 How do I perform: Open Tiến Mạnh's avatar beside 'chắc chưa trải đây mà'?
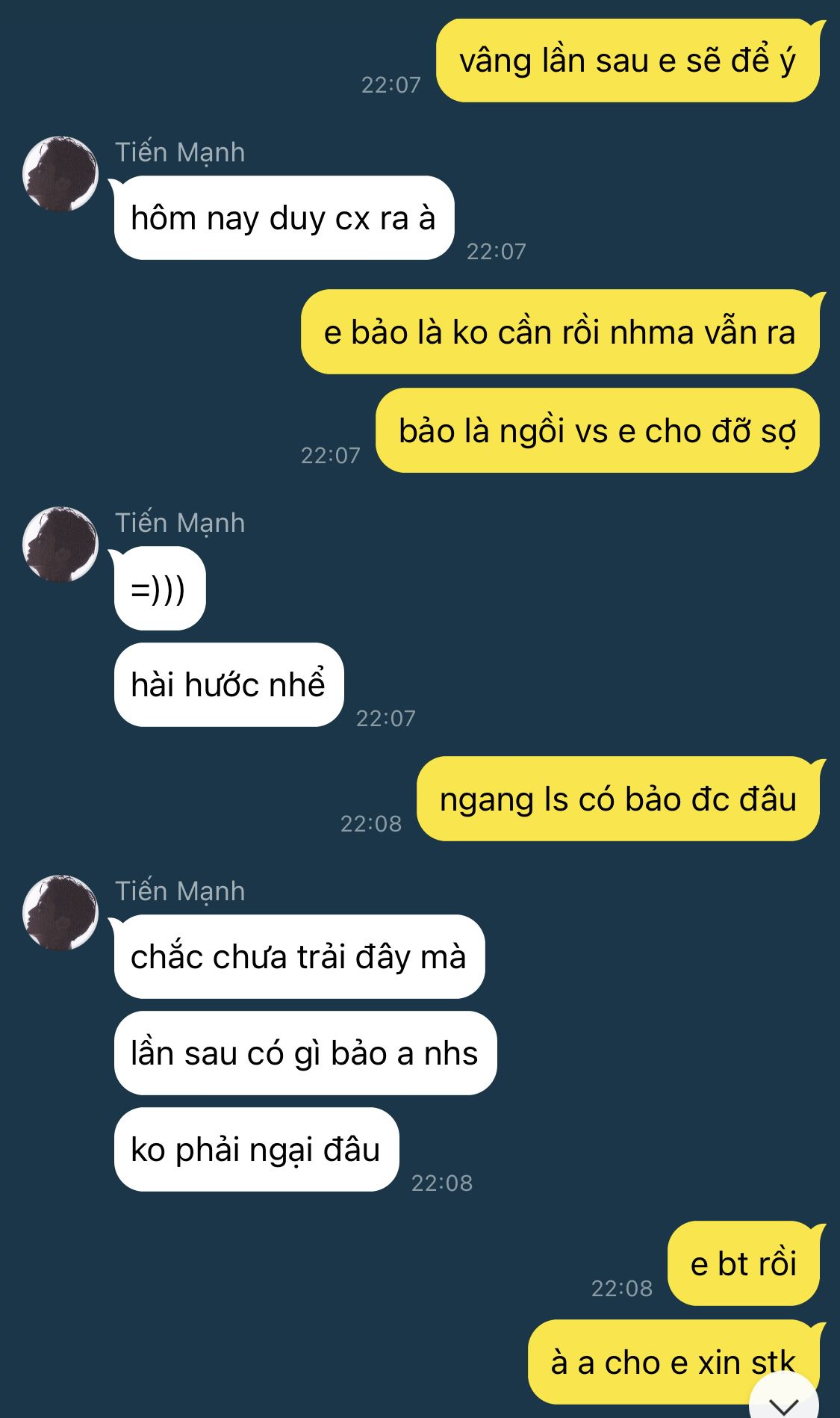60,912
